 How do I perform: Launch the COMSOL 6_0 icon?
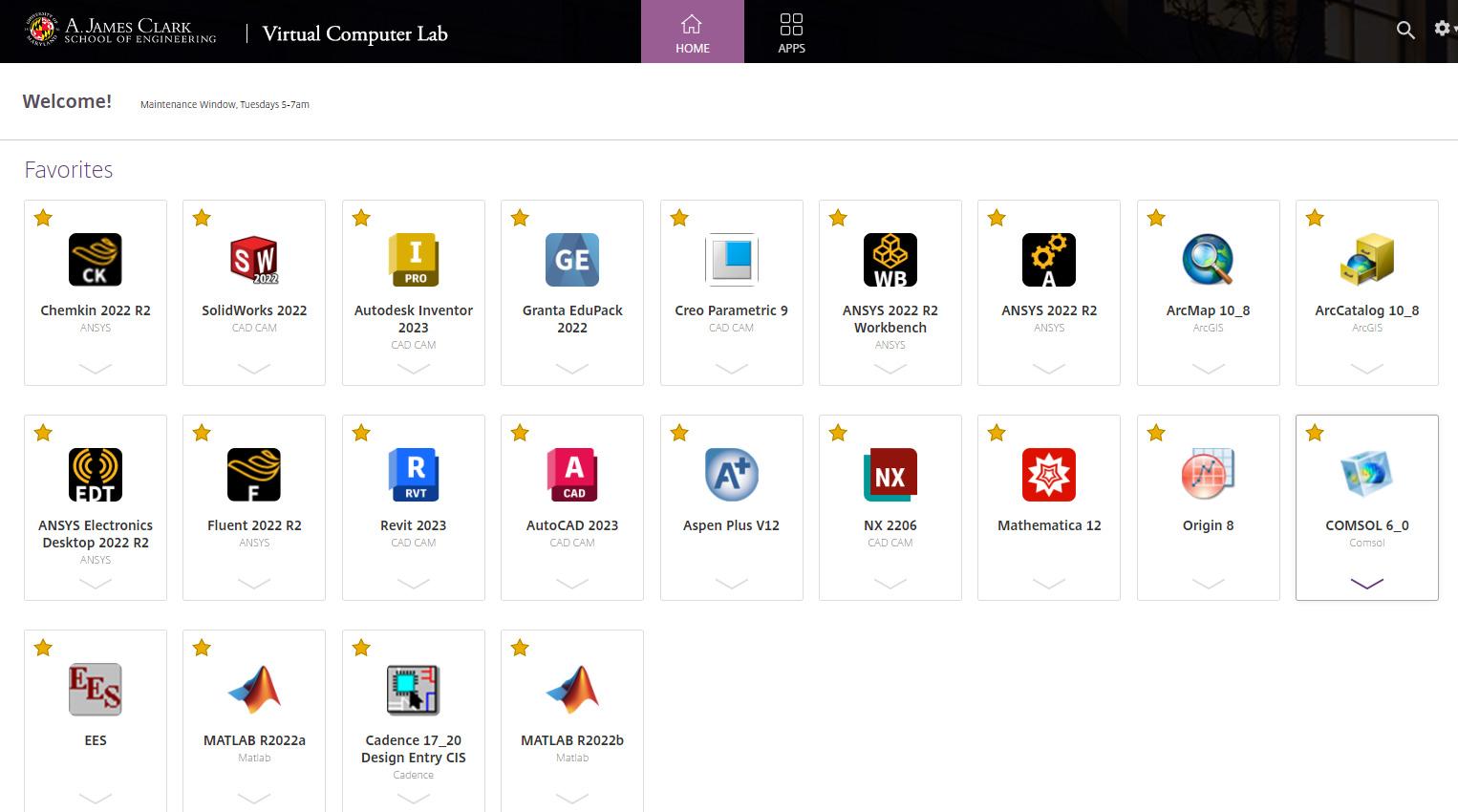[1367, 475]
